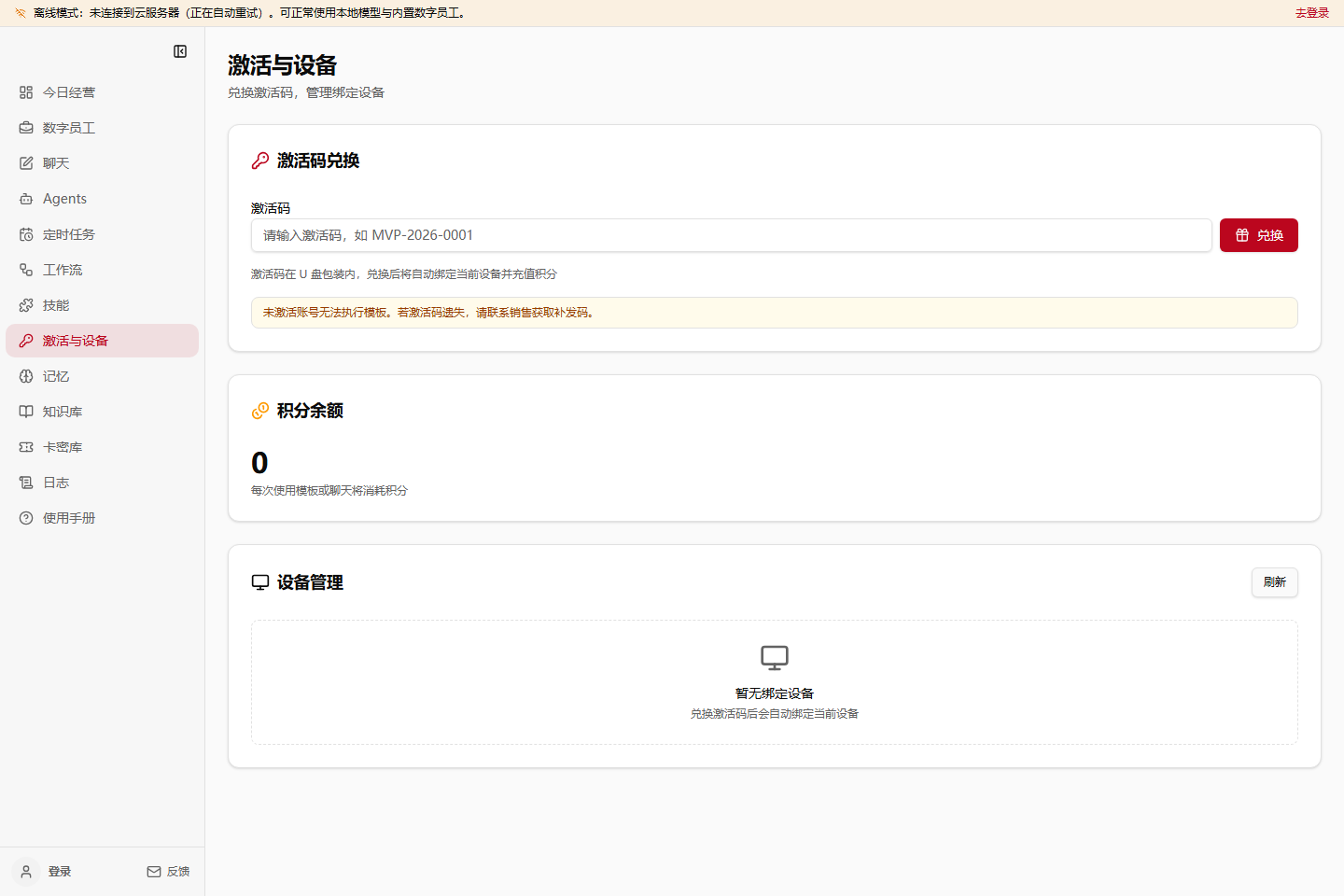Click the 技能 puzzle icon
Image resolution: width=1344 pixels, height=896 pixels.
click(26, 305)
